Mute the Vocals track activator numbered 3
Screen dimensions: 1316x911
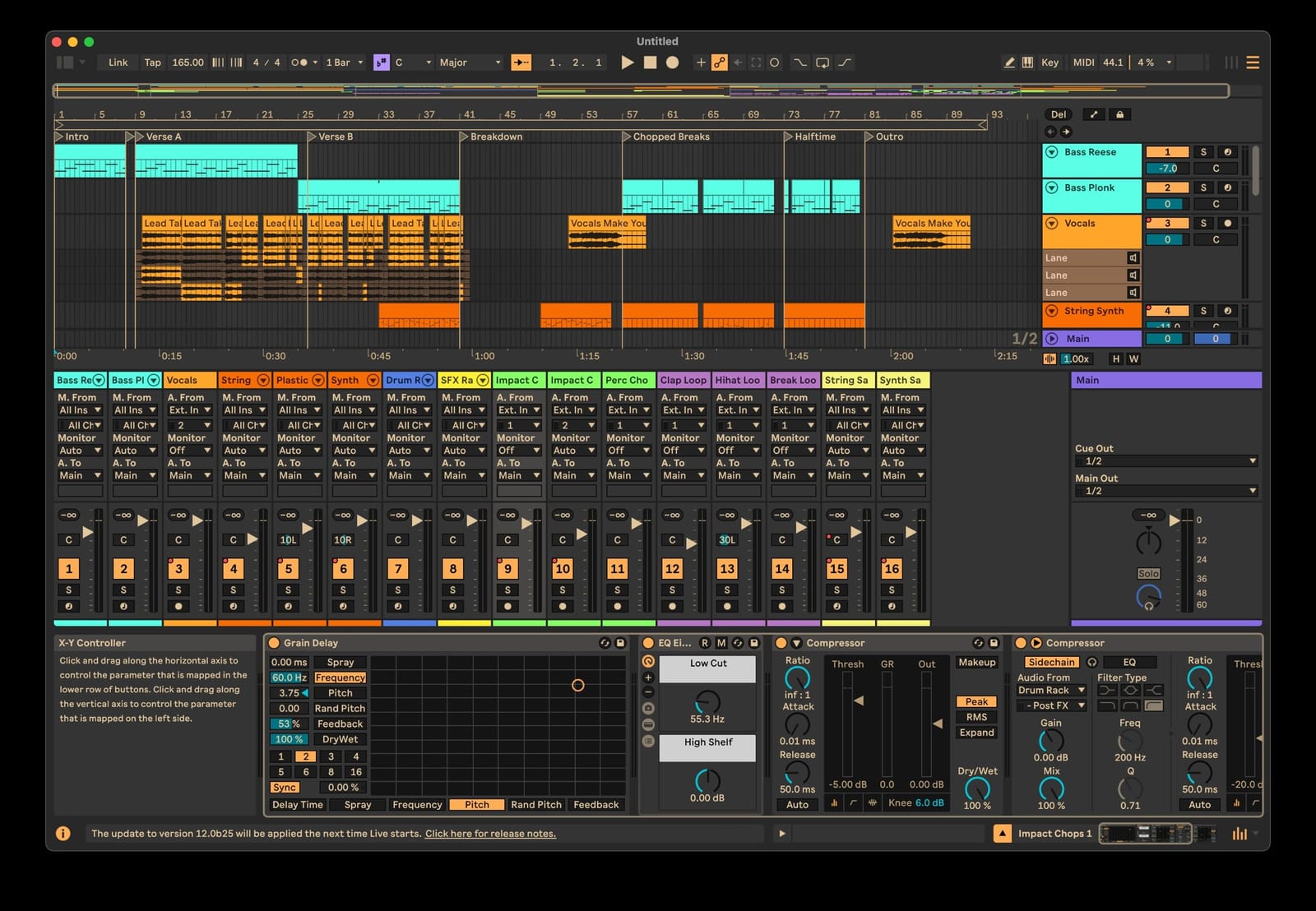coord(1167,223)
